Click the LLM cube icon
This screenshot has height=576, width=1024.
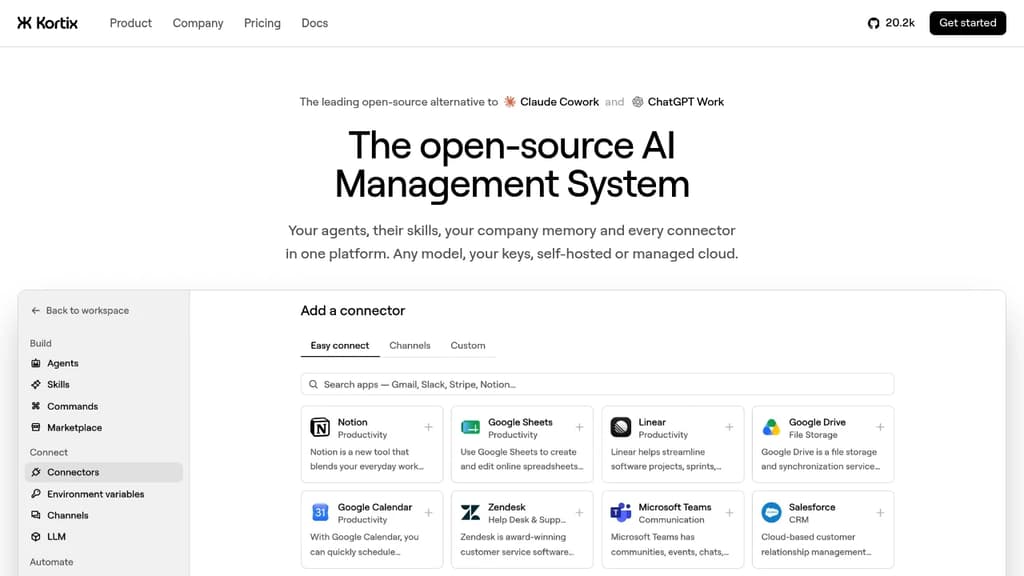(x=36, y=537)
